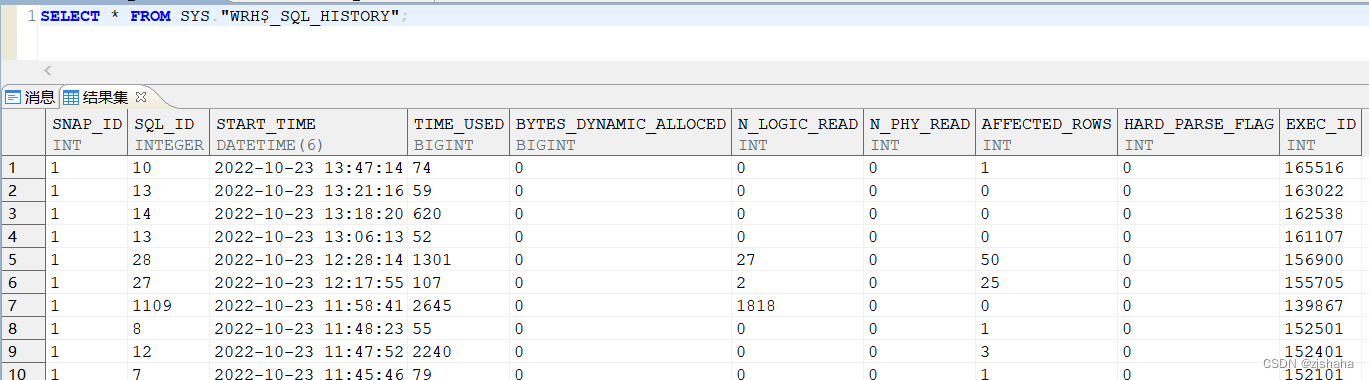This screenshot has width=1369, height=380.
Task: Click TIME_USED cell with value 2645
Action: [459, 306]
